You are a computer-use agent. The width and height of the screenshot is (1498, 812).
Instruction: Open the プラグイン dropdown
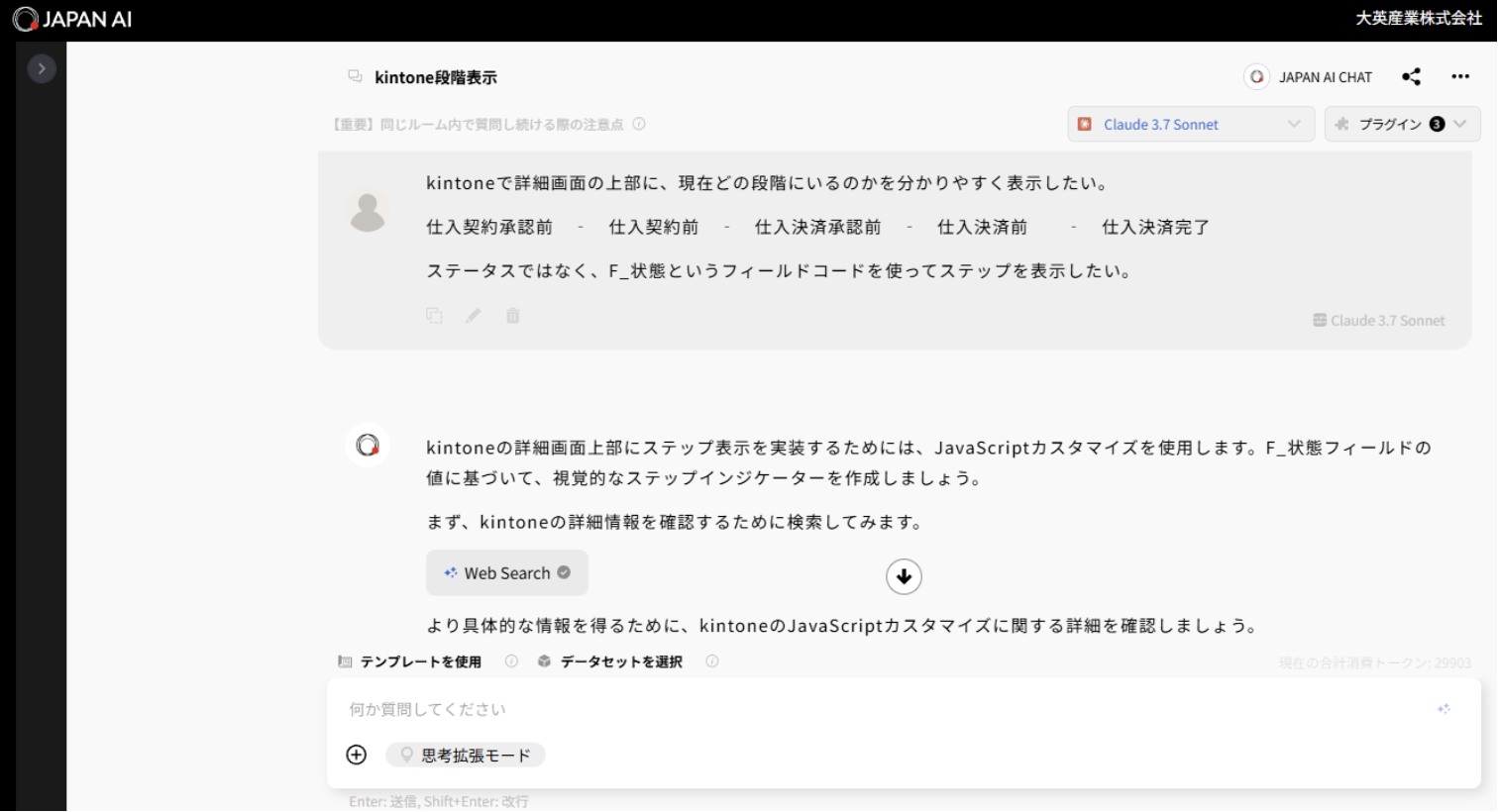pyautogui.click(x=1402, y=124)
